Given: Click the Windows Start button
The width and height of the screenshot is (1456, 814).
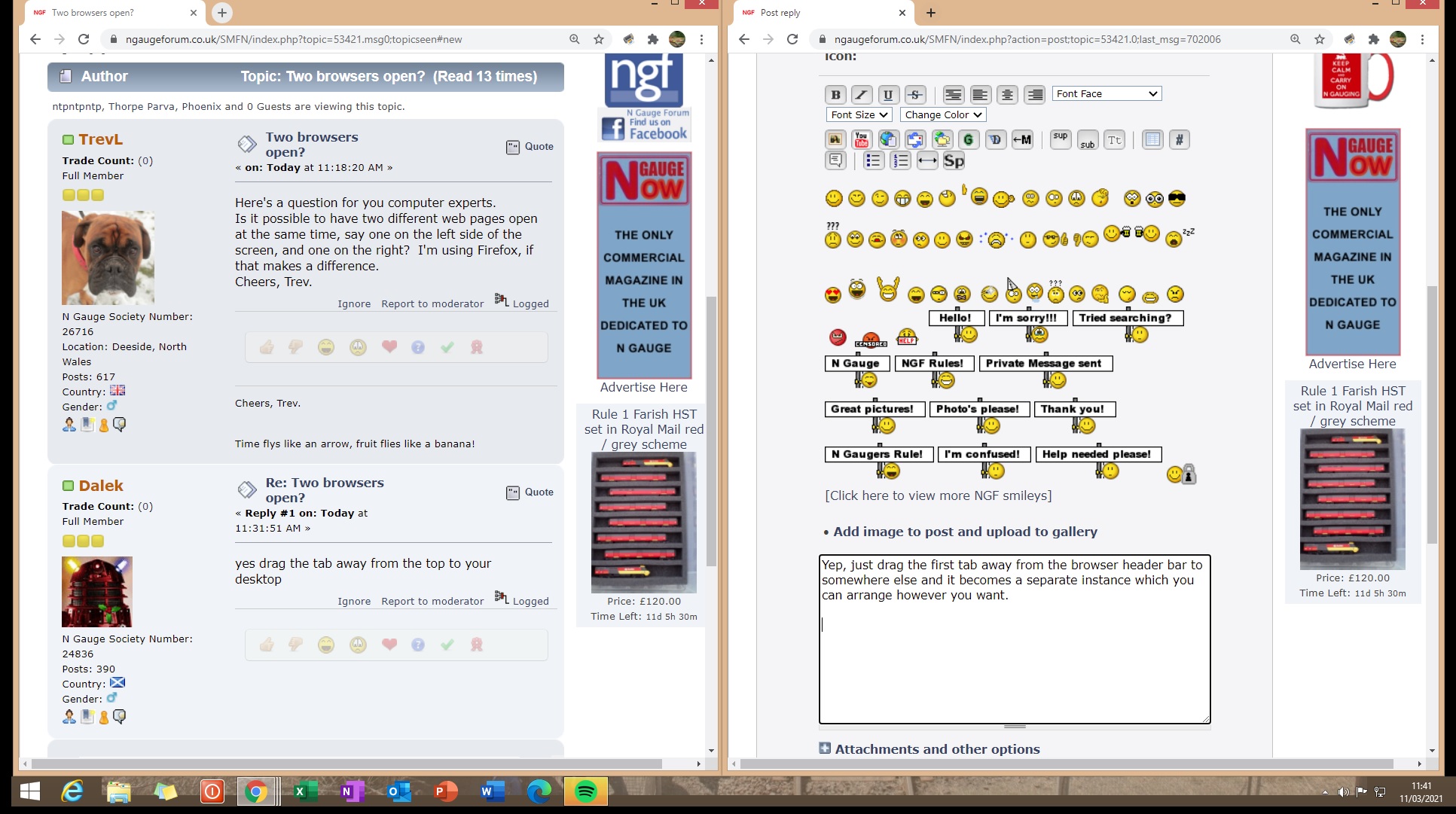Looking at the screenshot, I should [29, 791].
